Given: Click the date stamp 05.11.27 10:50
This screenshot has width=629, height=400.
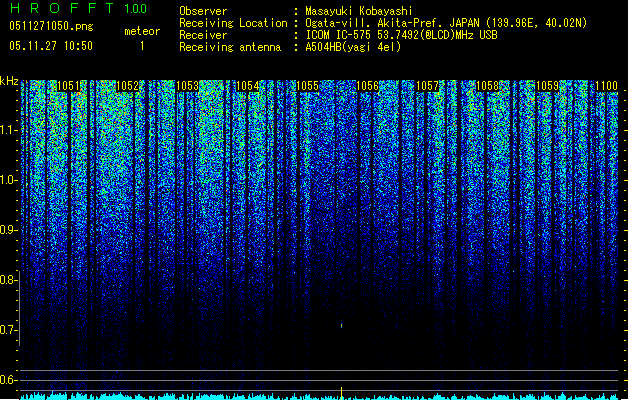Looking at the screenshot, I should coord(51,46).
